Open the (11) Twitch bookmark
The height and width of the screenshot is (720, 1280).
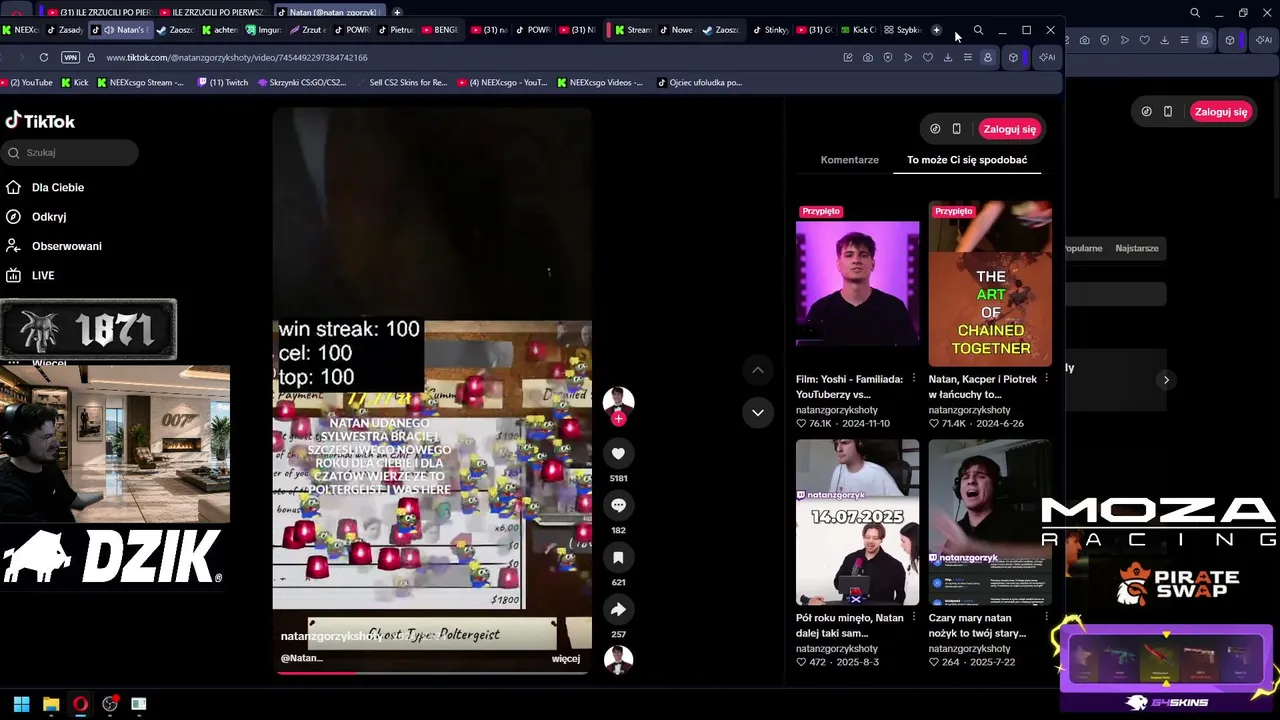[x=223, y=83]
